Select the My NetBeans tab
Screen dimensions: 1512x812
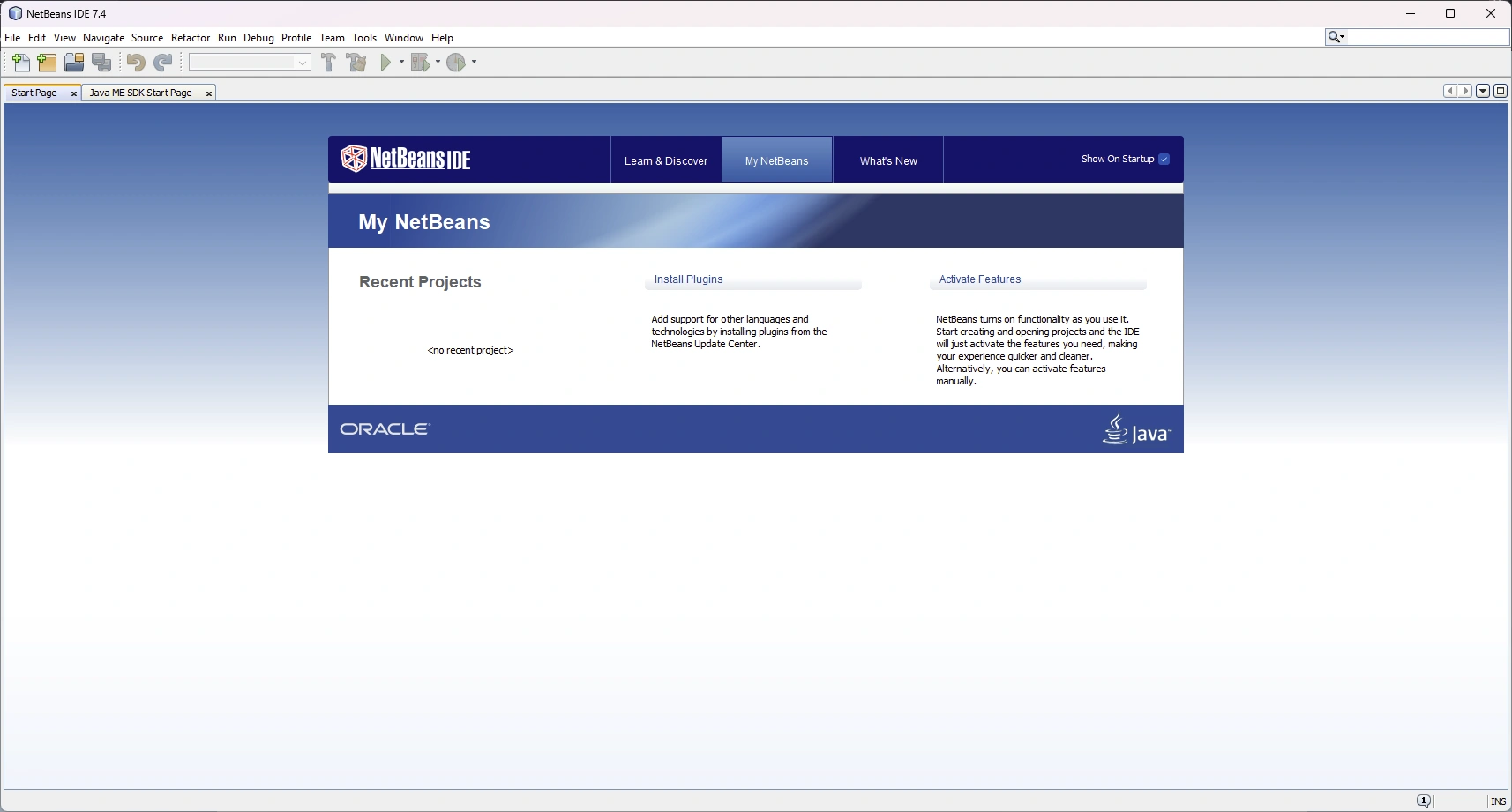776,160
